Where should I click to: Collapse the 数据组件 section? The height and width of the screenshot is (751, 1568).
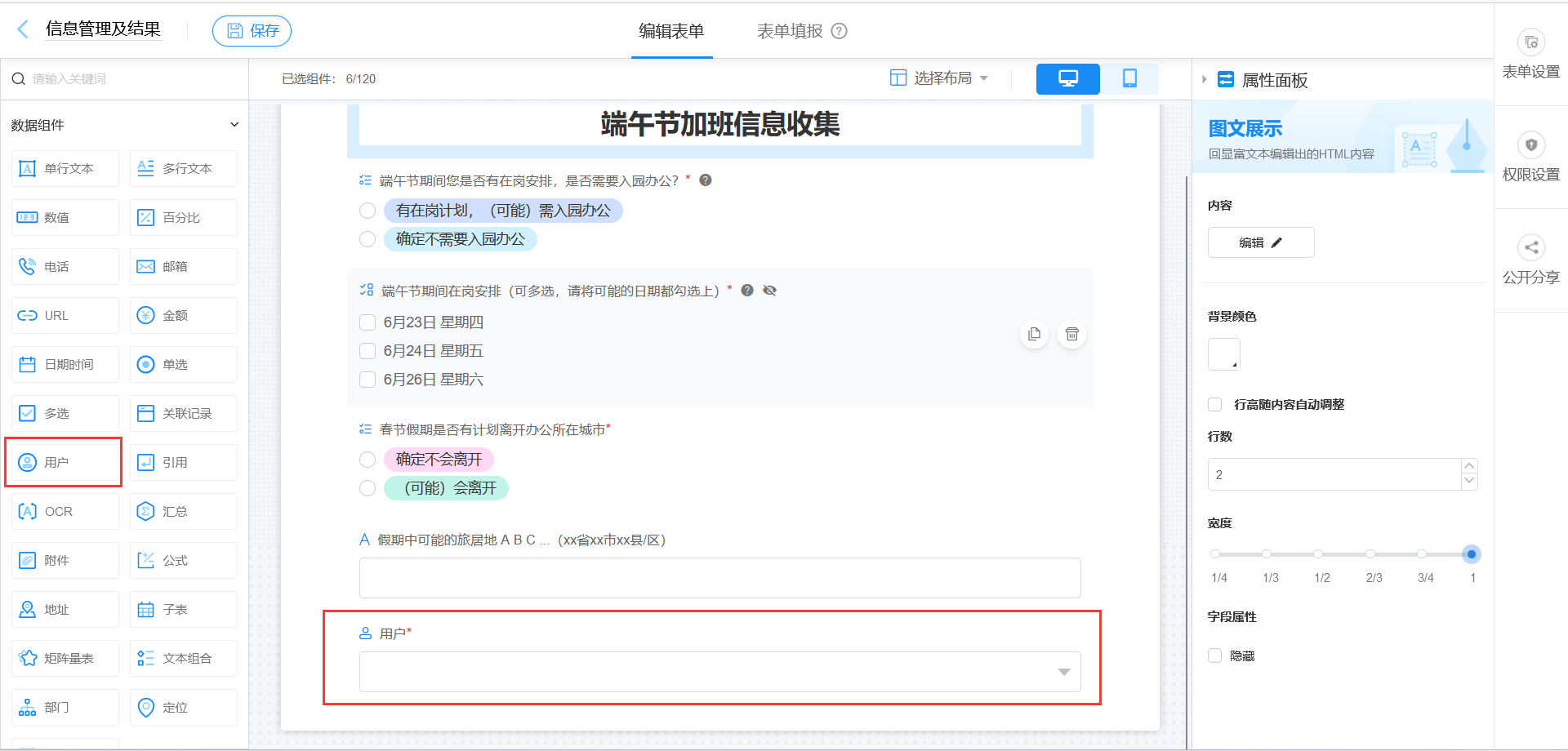click(234, 124)
